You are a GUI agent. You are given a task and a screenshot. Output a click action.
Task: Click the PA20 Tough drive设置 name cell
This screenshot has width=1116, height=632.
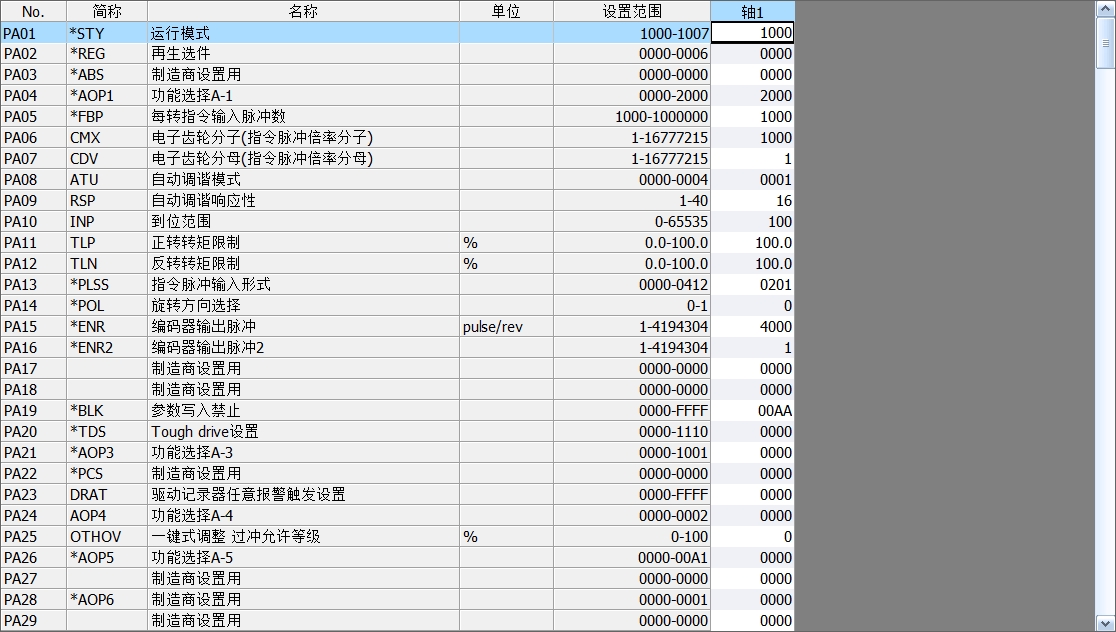point(303,431)
